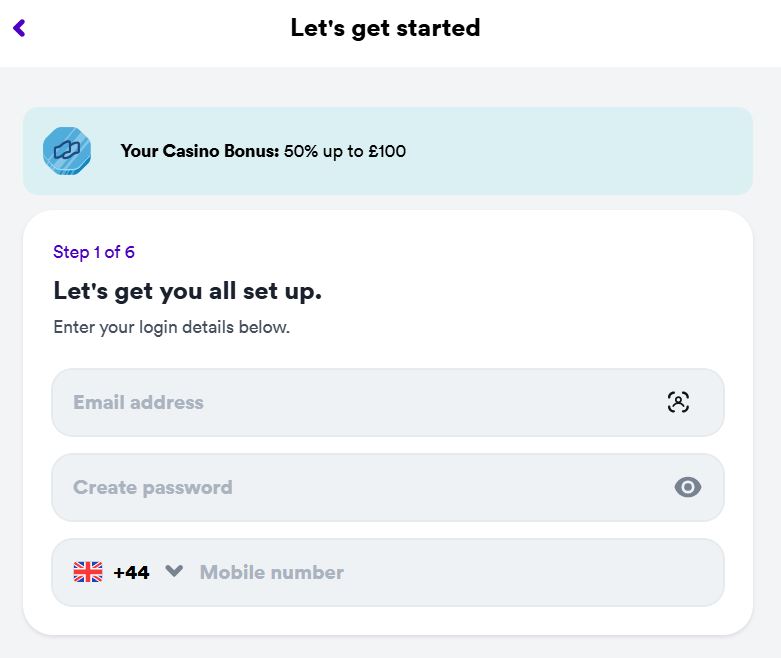Screen dimensions: 781x658
Task: Click the "Let's get started" page title
Action: 386,28
